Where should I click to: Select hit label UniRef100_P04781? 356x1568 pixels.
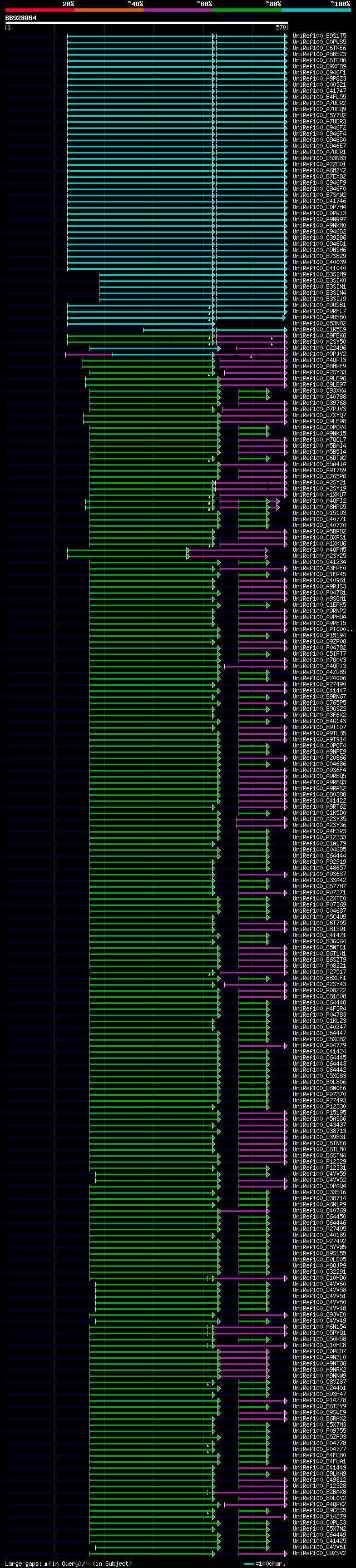tap(319, 592)
